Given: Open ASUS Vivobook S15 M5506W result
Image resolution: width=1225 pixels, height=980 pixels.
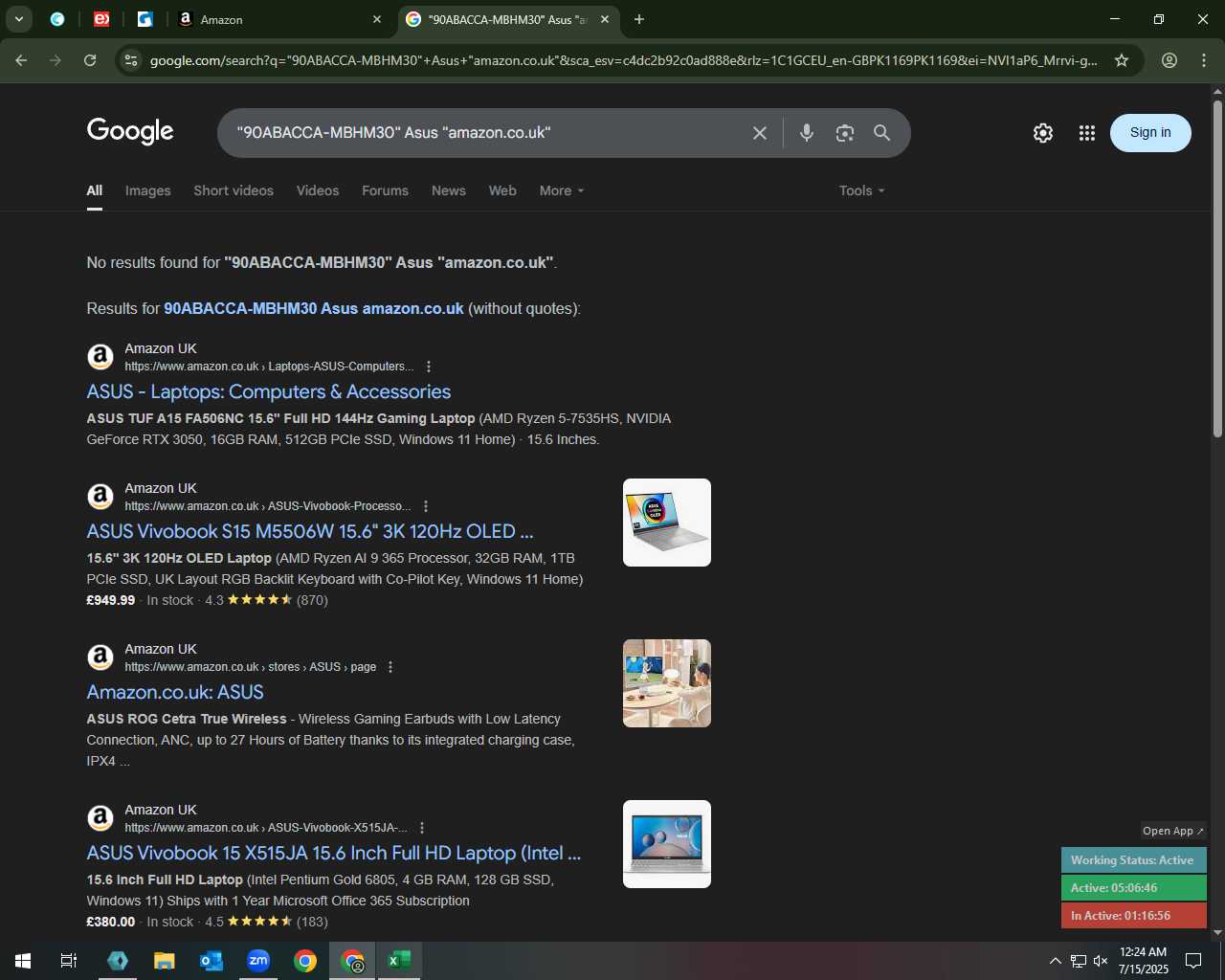Looking at the screenshot, I should pyautogui.click(x=310, y=531).
